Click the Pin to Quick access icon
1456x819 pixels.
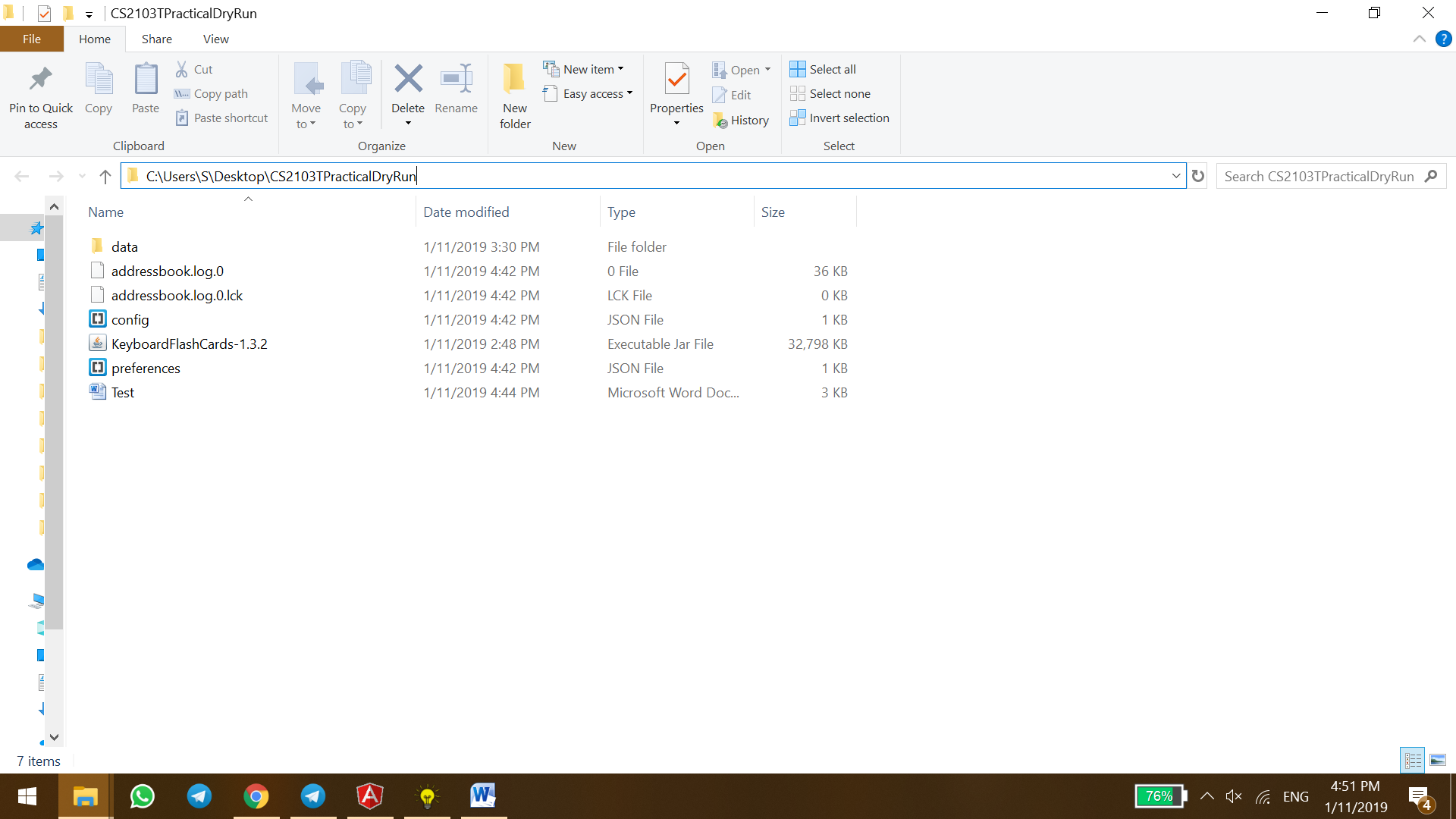tap(41, 80)
